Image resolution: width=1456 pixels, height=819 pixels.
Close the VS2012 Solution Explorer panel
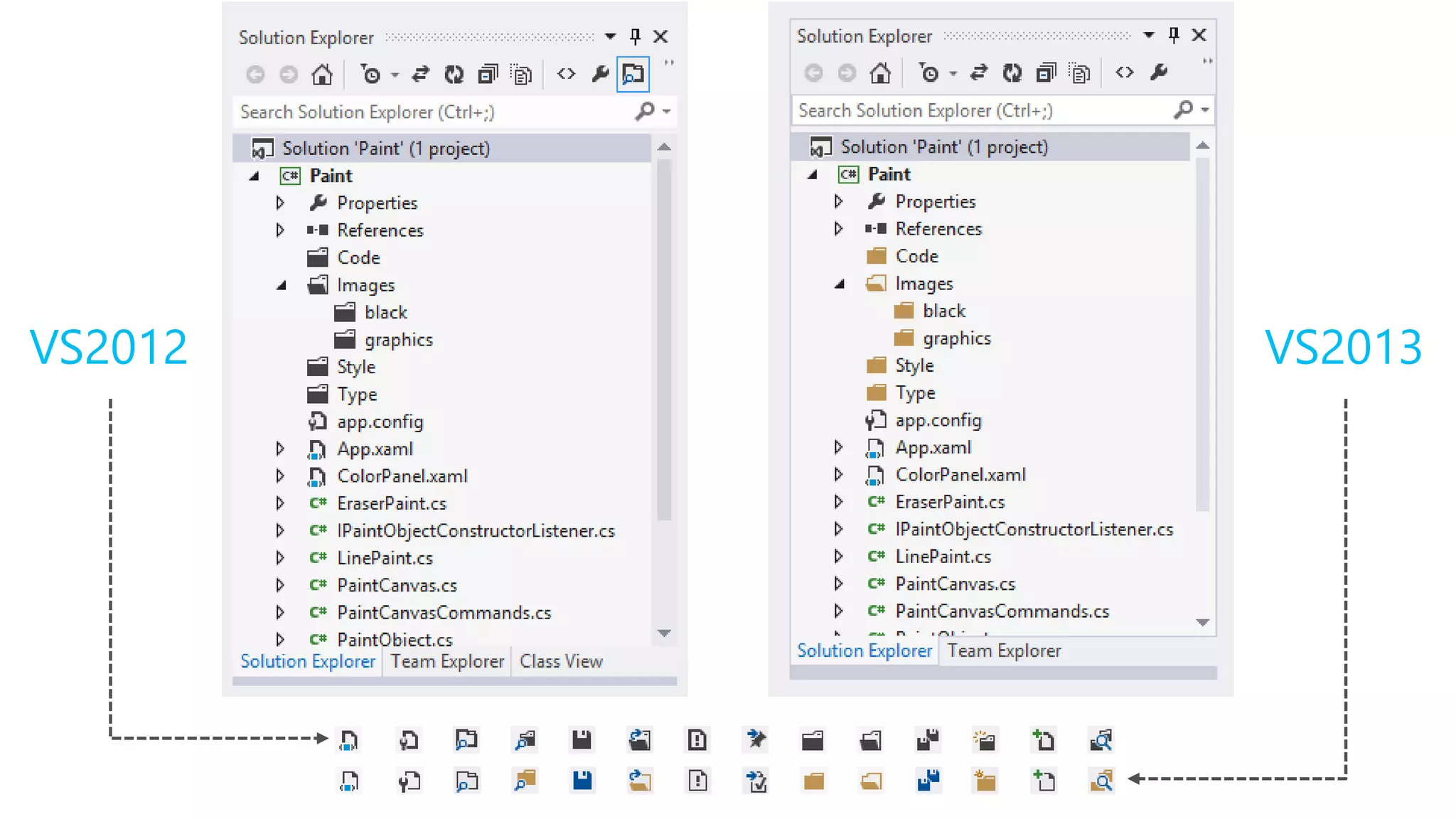point(660,36)
